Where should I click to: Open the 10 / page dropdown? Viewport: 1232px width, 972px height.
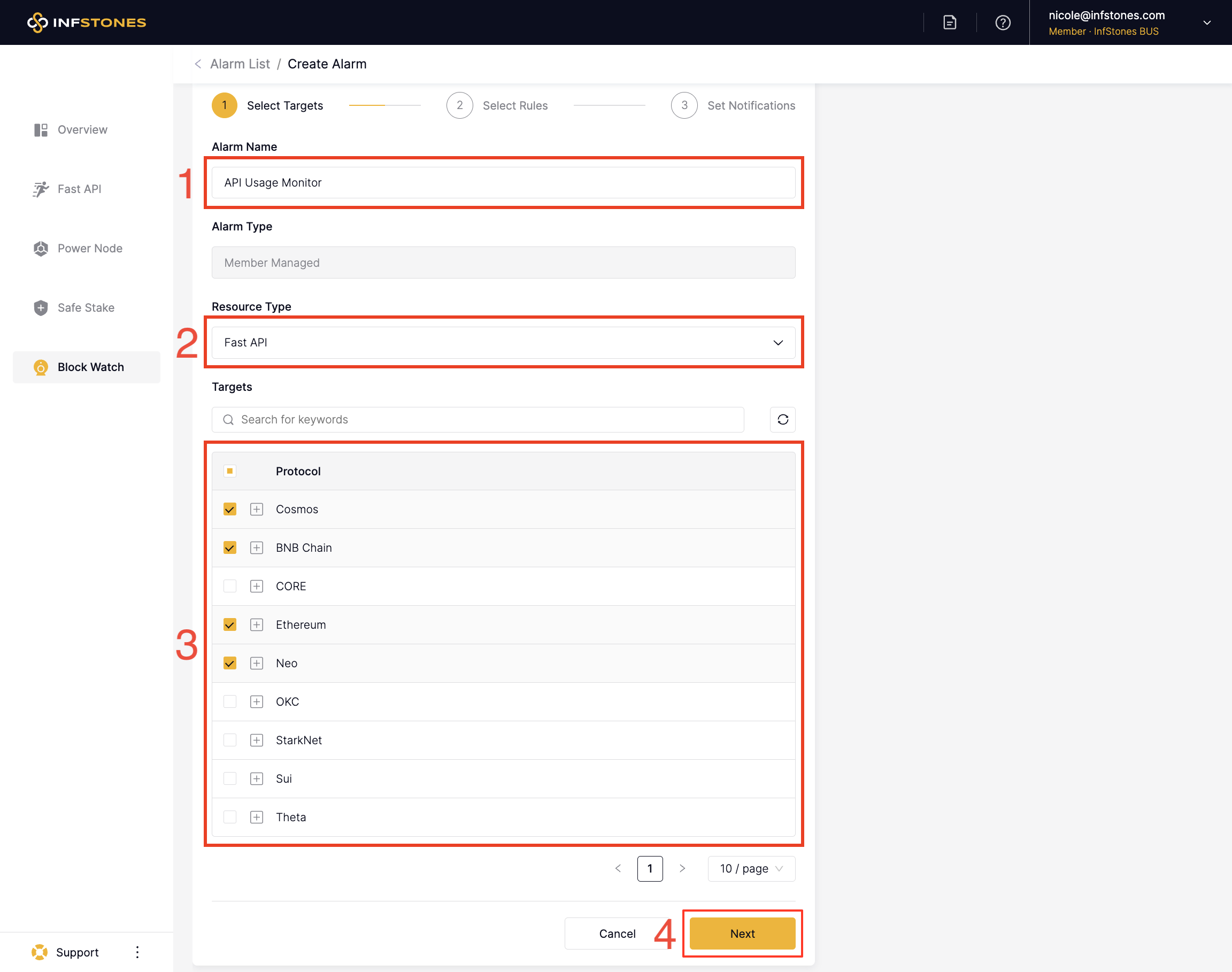[751, 868]
